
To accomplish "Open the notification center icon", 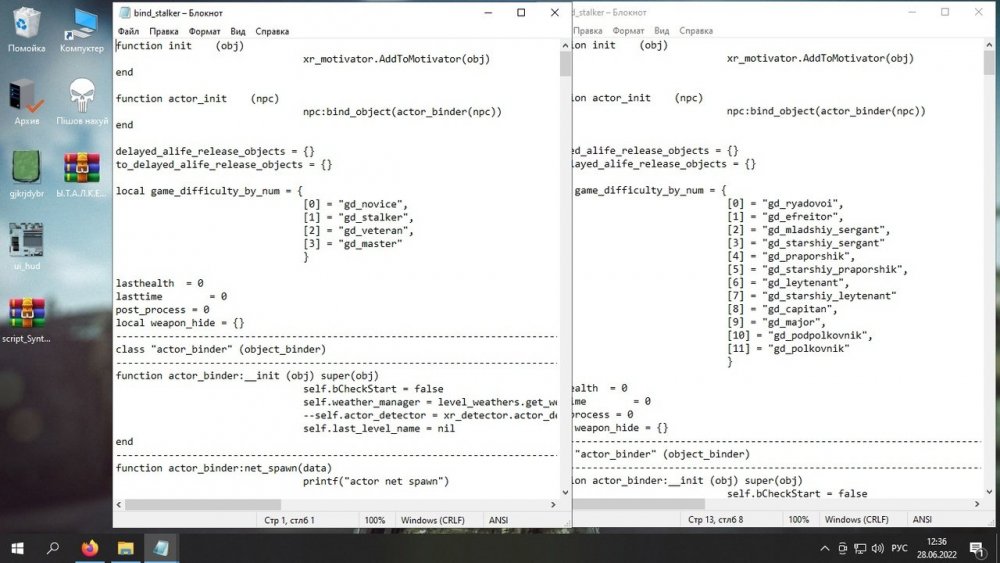I will click(978, 548).
